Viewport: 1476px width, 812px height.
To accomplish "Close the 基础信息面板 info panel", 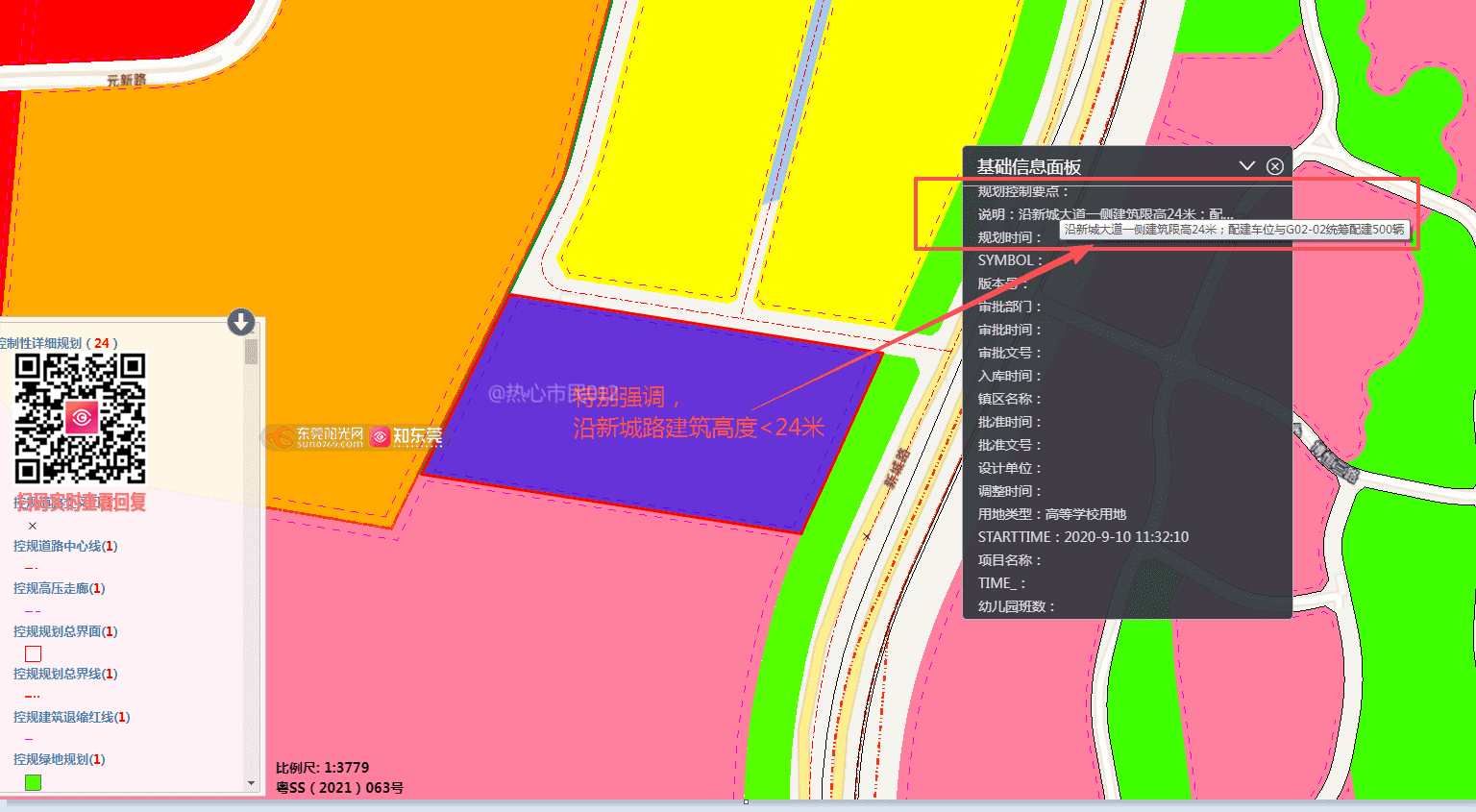I will 1275,166.
